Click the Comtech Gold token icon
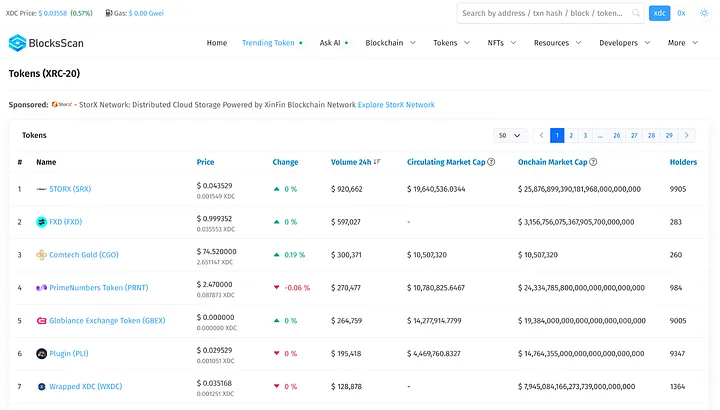 pyautogui.click(x=41, y=254)
